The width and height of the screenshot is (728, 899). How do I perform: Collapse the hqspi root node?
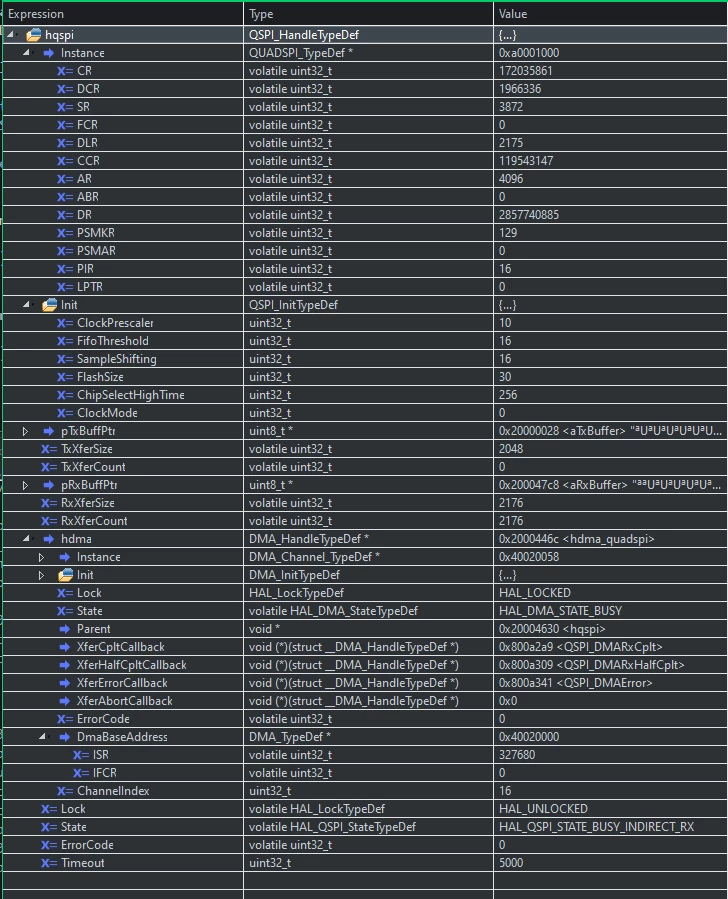[10, 34]
